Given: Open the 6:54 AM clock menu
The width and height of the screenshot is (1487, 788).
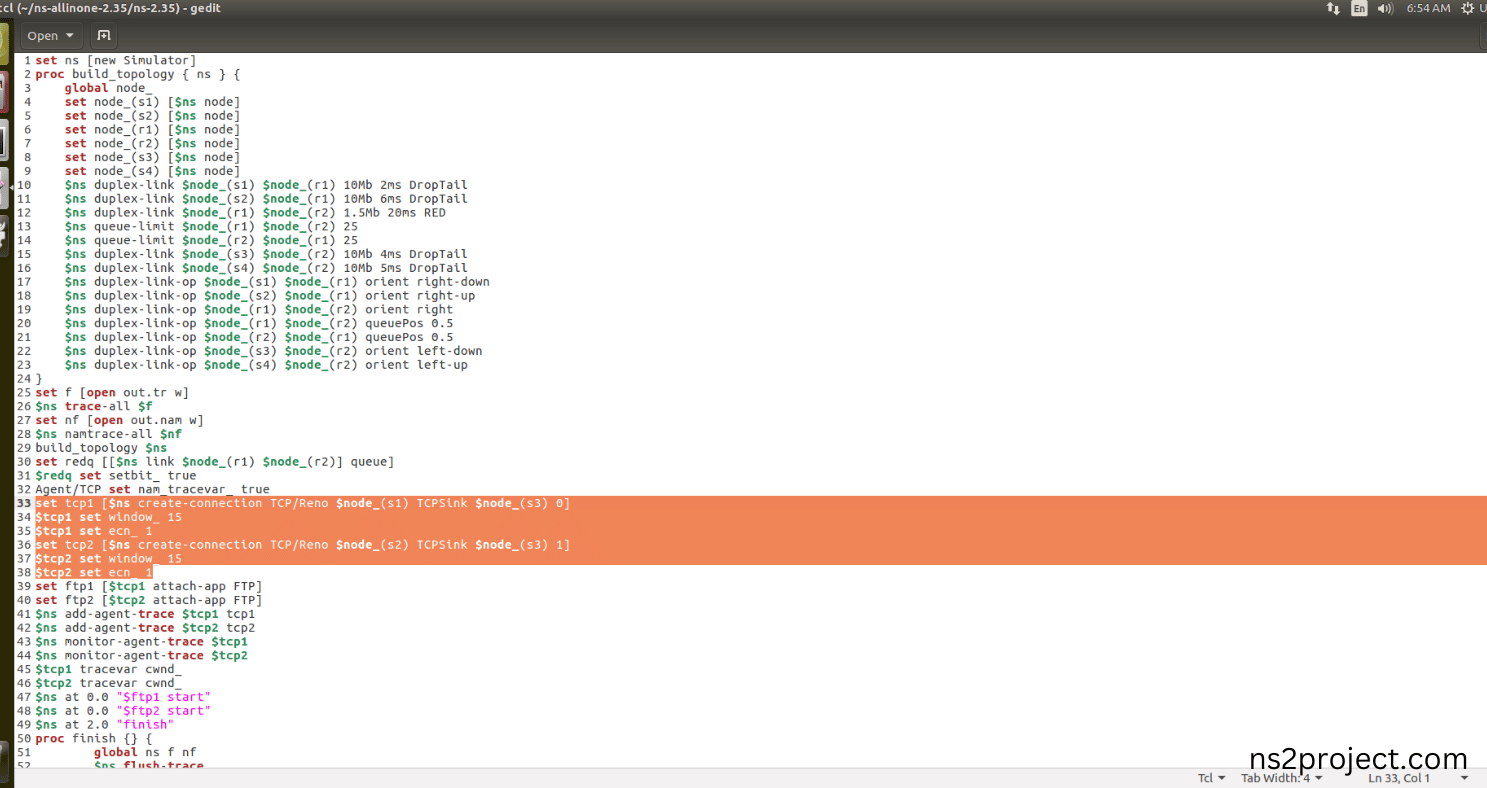Looking at the screenshot, I should click(1428, 8).
